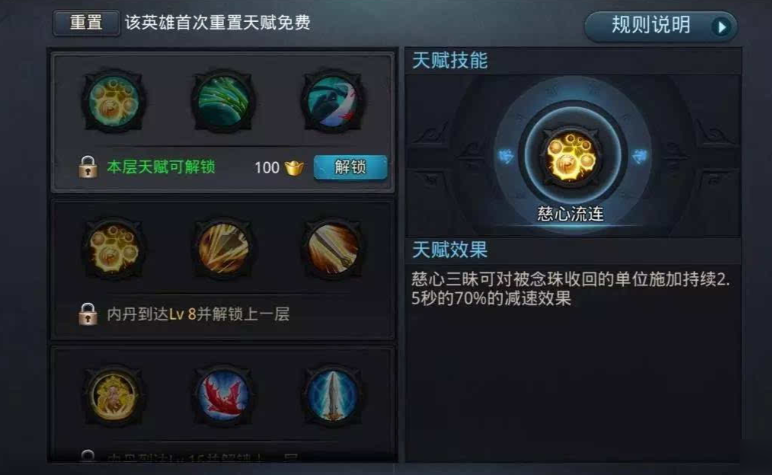Click the gold ingot currency icon

(294, 168)
